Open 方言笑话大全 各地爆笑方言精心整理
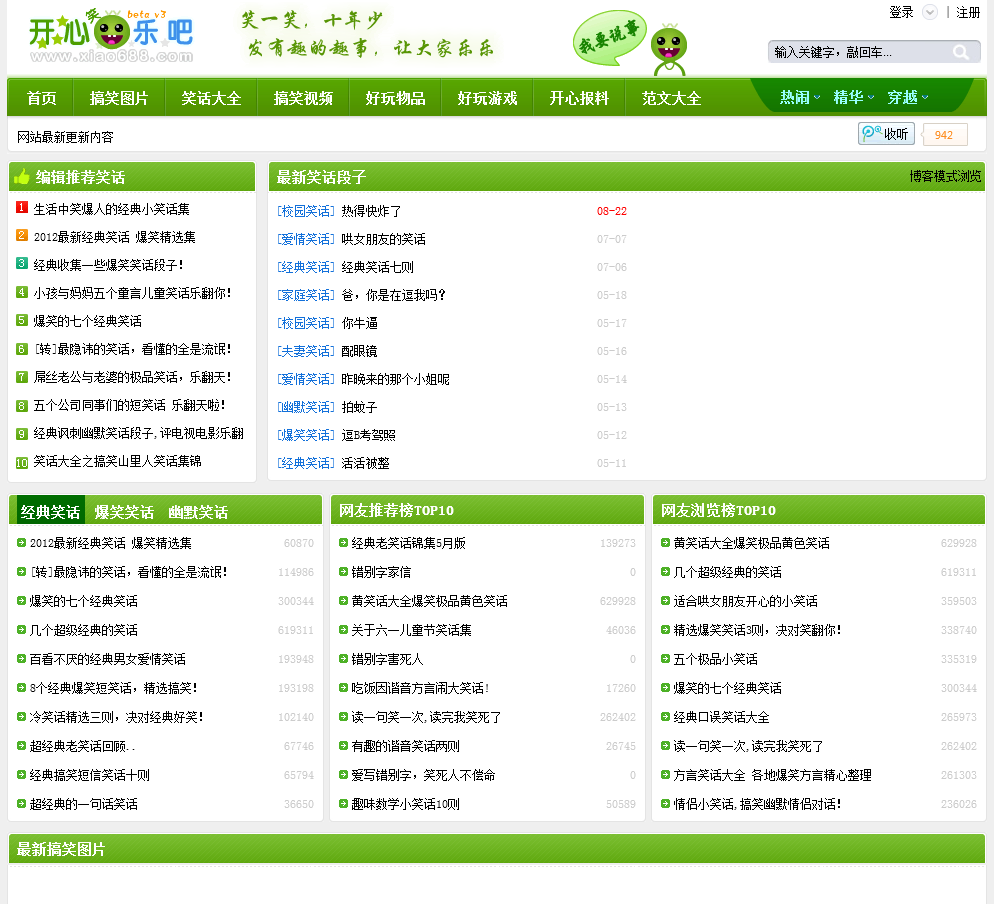 click(x=773, y=775)
